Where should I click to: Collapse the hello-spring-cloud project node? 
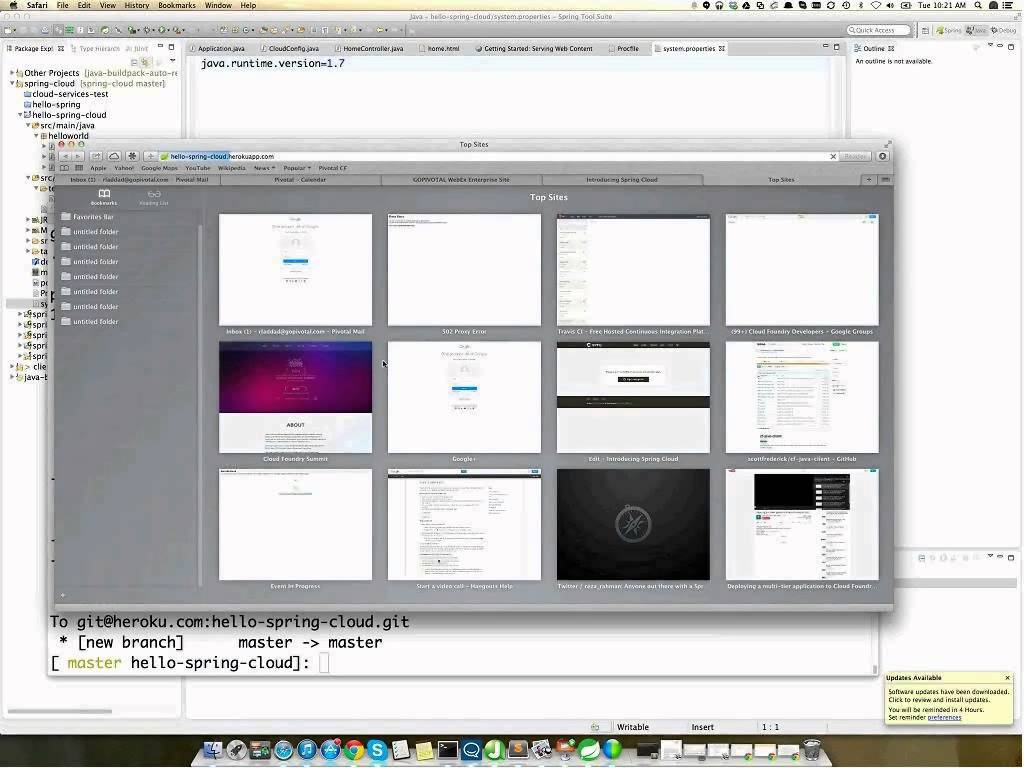click(20, 115)
